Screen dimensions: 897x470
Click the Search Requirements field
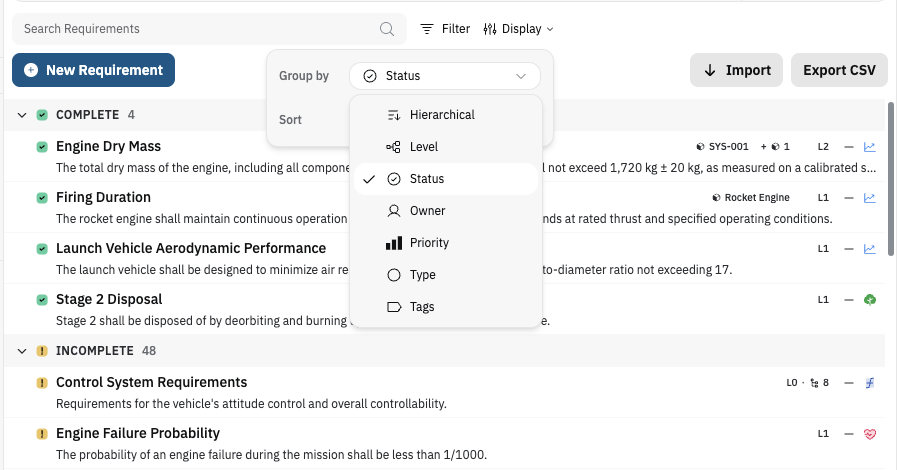point(209,29)
